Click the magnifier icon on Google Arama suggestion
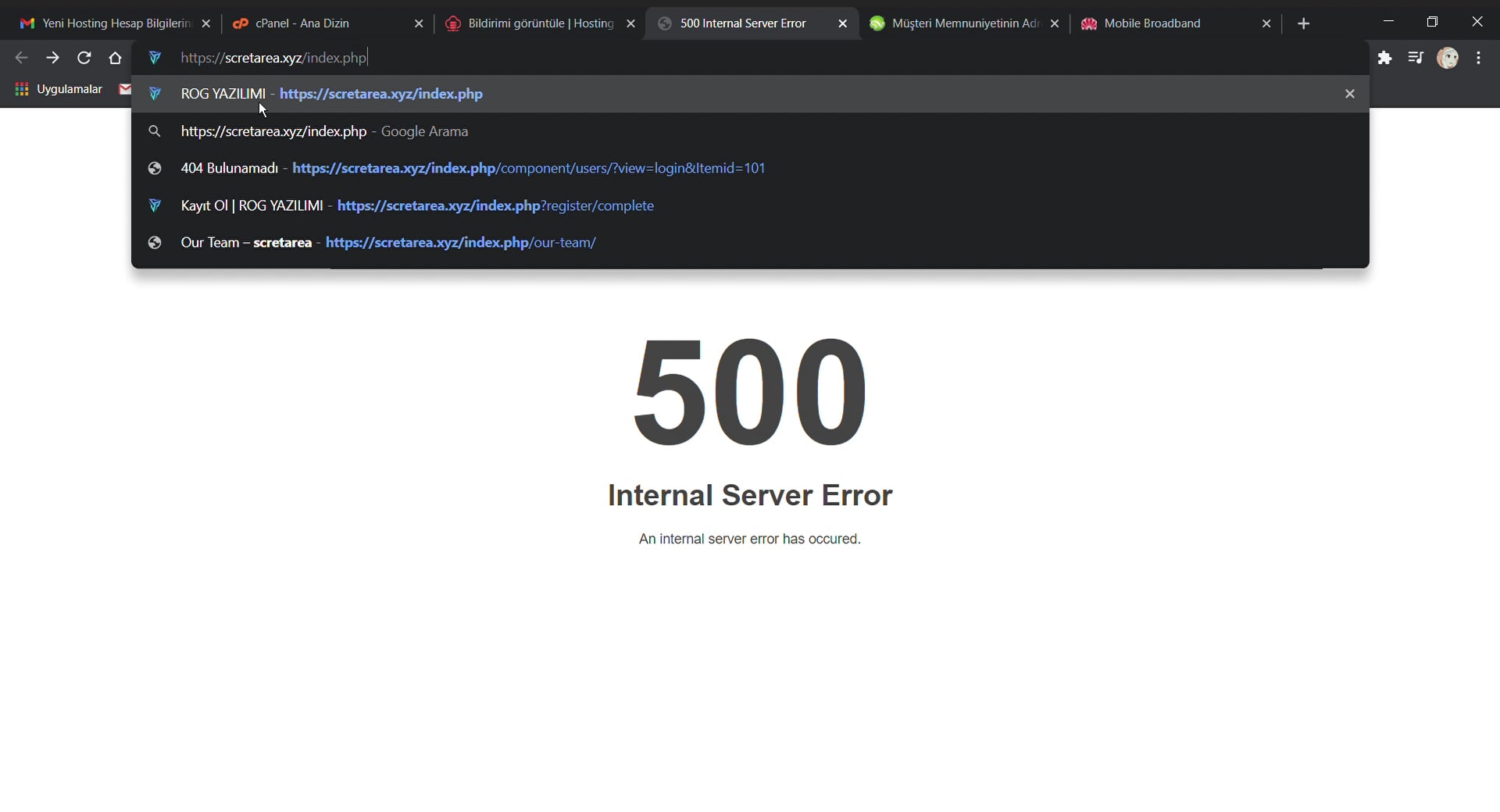The width and height of the screenshot is (1500, 812). 155,131
